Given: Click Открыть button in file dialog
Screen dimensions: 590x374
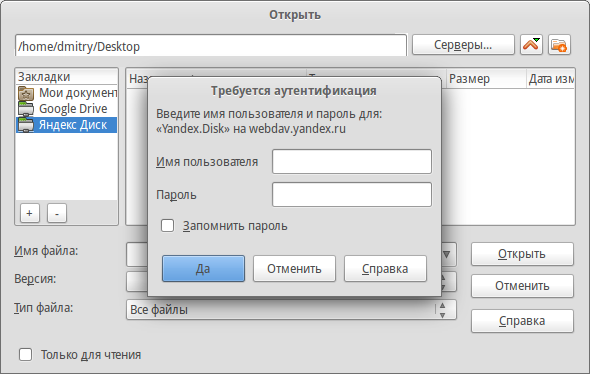Looking at the screenshot, I should [522, 254].
